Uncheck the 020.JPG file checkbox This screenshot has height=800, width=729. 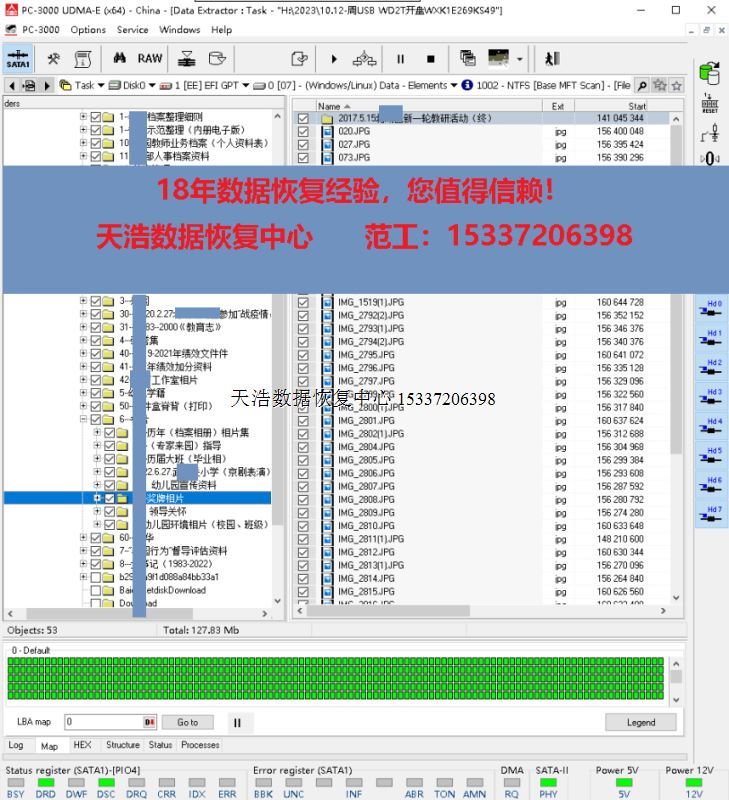pyautogui.click(x=303, y=131)
